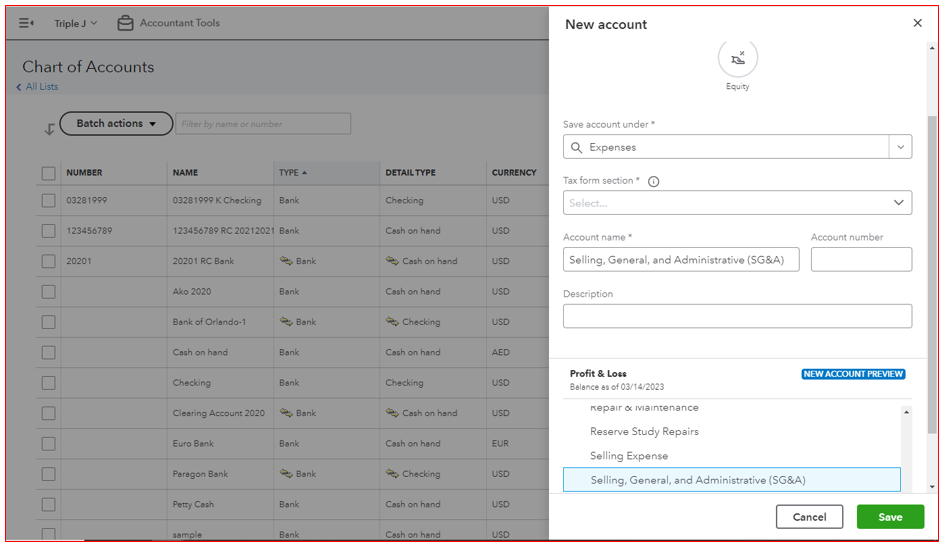Click the bank feed icon for 20201 RC Bank
This screenshot has width=944, height=547.
285,261
